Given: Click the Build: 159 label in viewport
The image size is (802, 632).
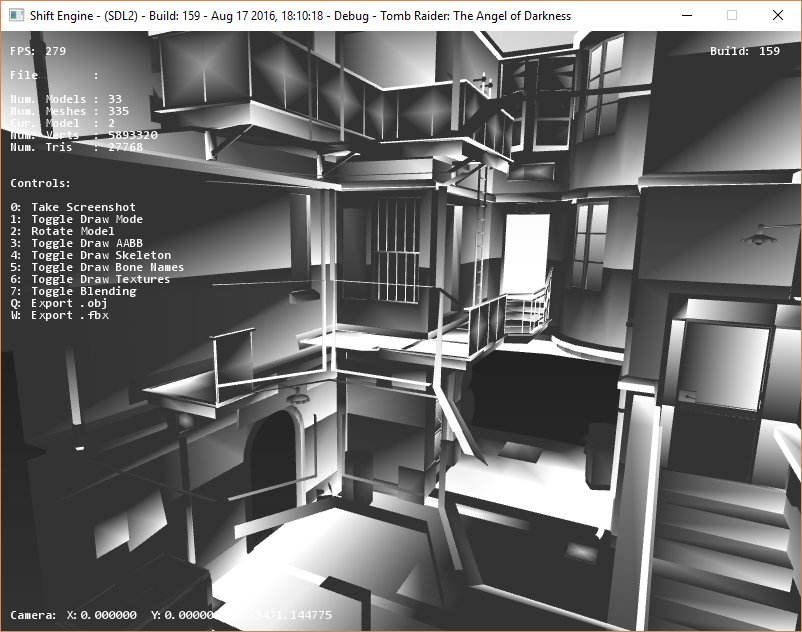Looking at the screenshot, I should 744,51.
